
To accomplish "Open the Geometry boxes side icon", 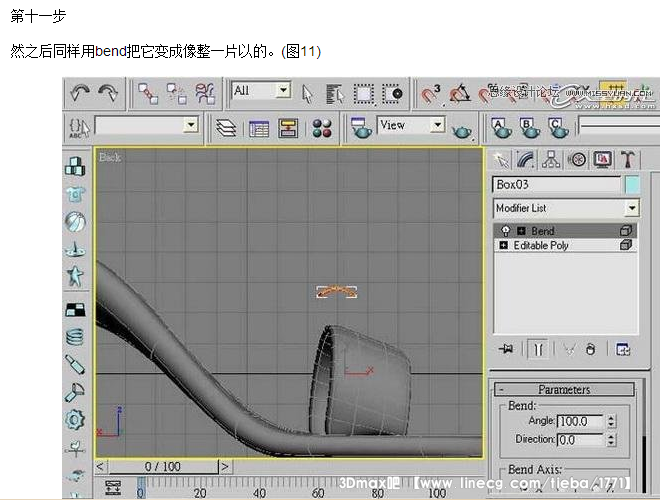I will click(x=75, y=166).
